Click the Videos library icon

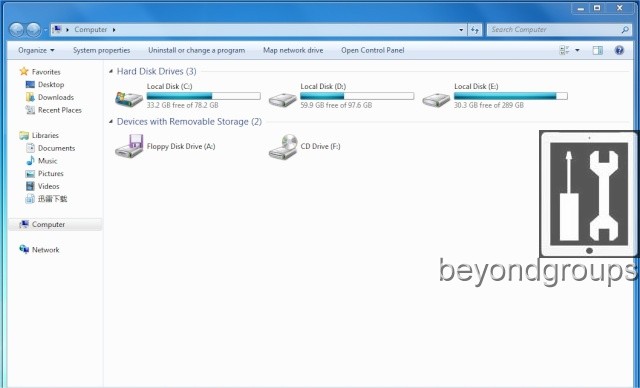click(x=30, y=186)
